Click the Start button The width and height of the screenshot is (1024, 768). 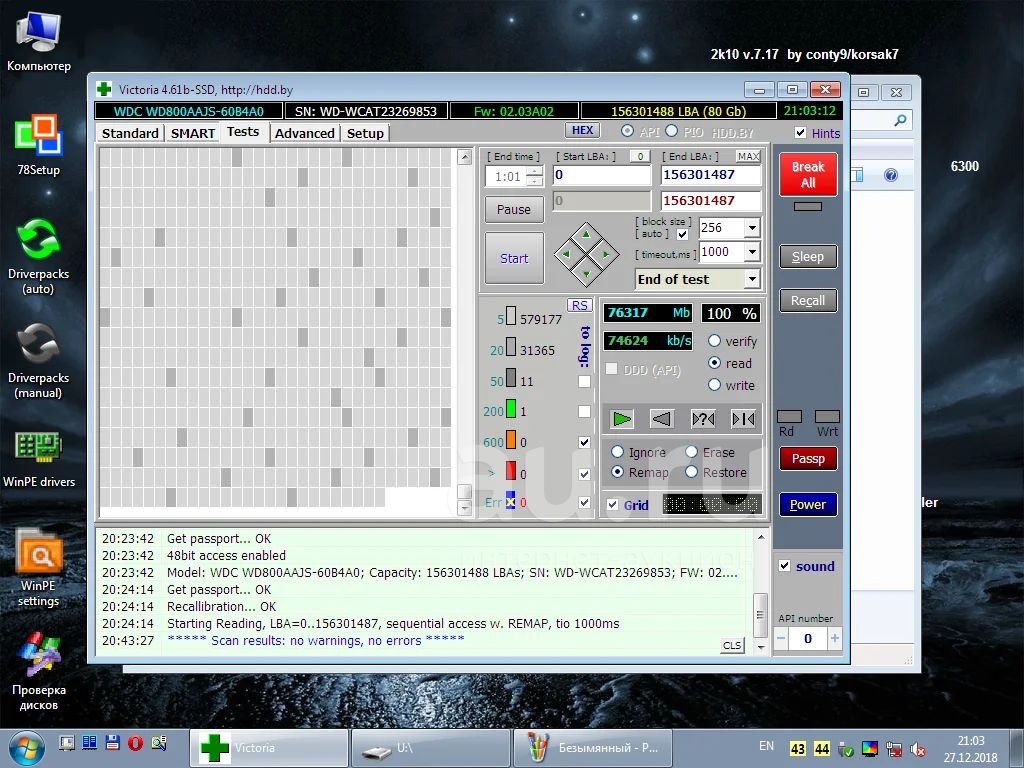(514, 258)
